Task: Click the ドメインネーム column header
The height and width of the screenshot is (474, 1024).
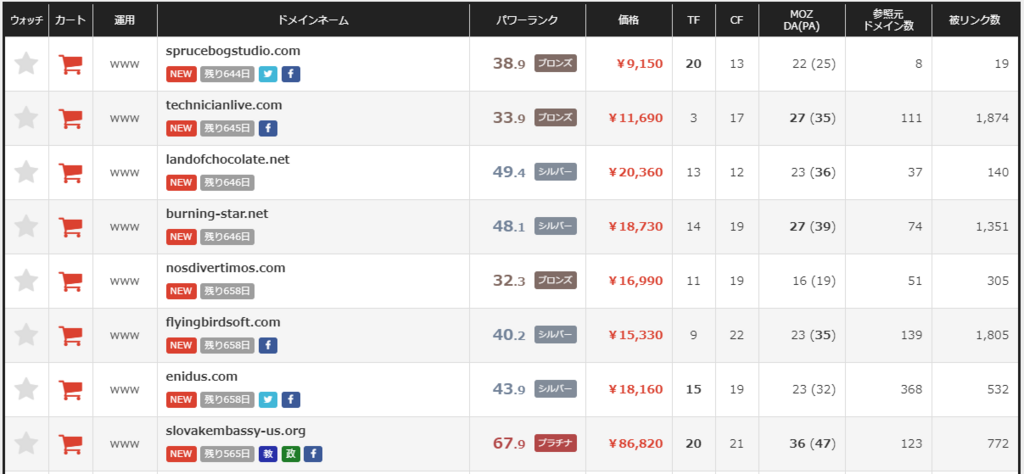Action: point(313,20)
